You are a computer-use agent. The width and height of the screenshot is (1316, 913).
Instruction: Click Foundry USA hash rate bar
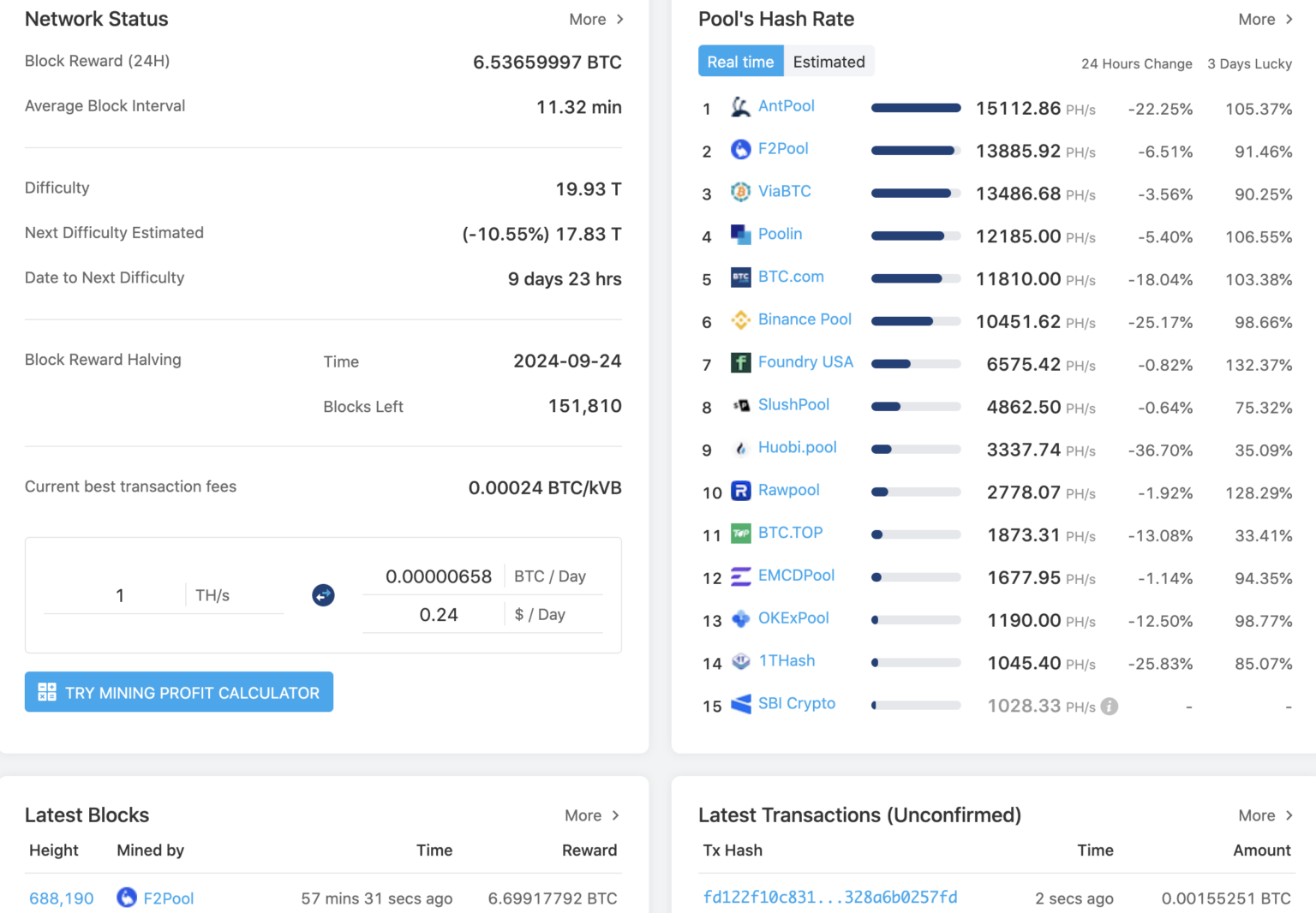pyautogui.click(x=916, y=364)
